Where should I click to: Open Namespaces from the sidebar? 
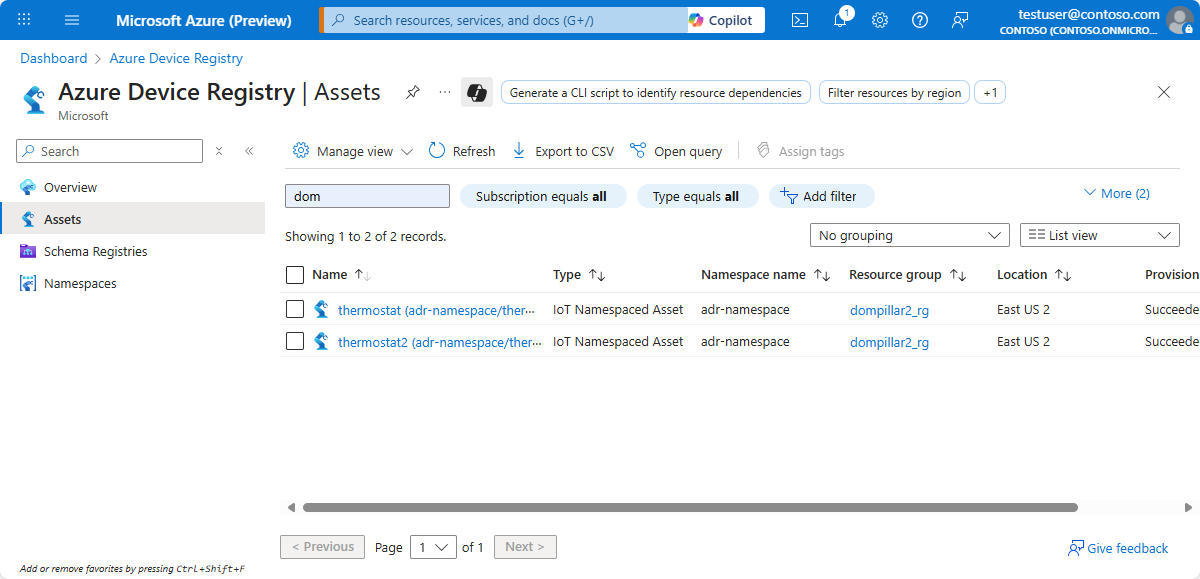79,283
